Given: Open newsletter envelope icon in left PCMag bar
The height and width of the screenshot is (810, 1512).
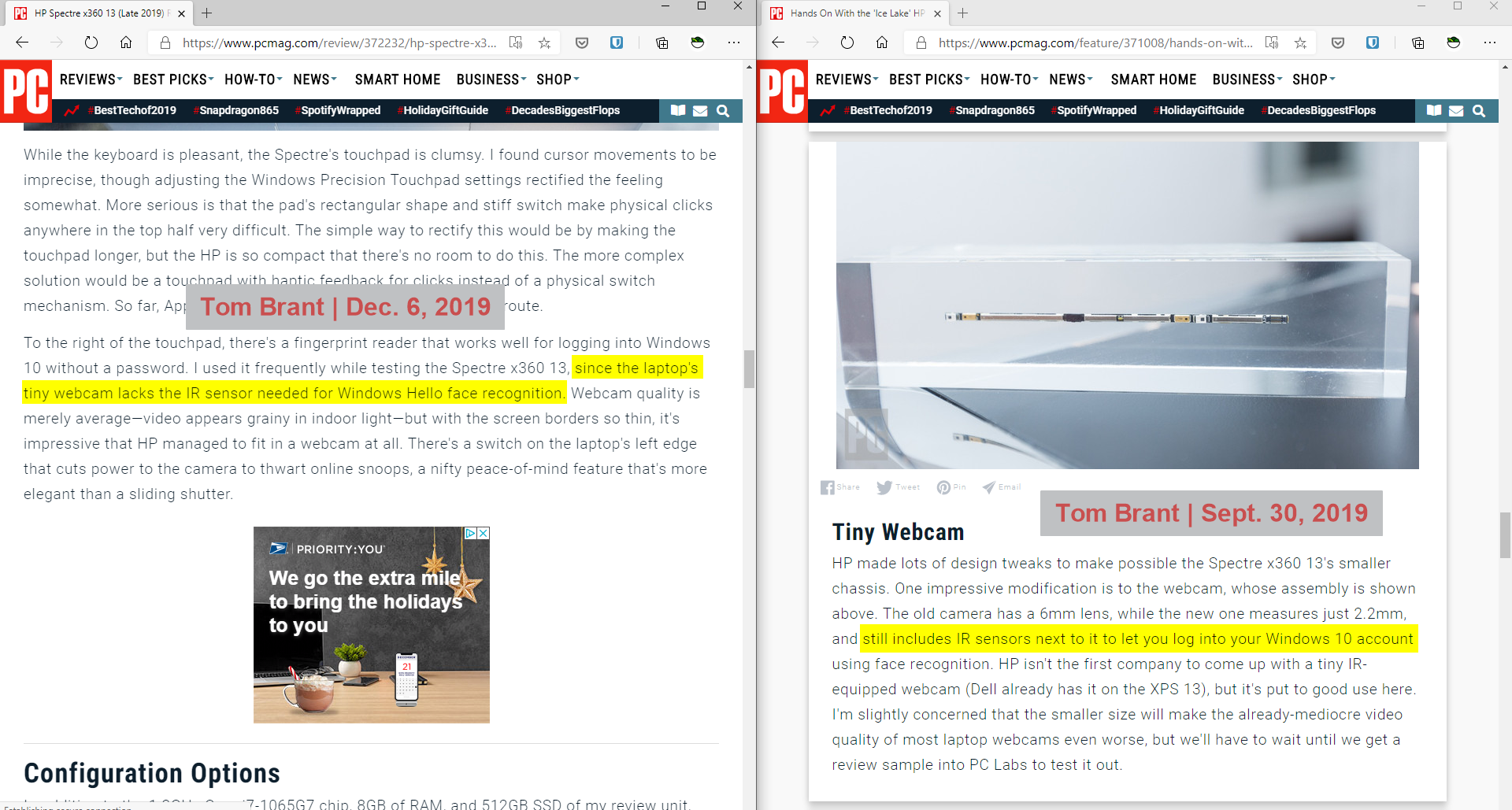Looking at the screenshot, I should (x=700, y=111).
